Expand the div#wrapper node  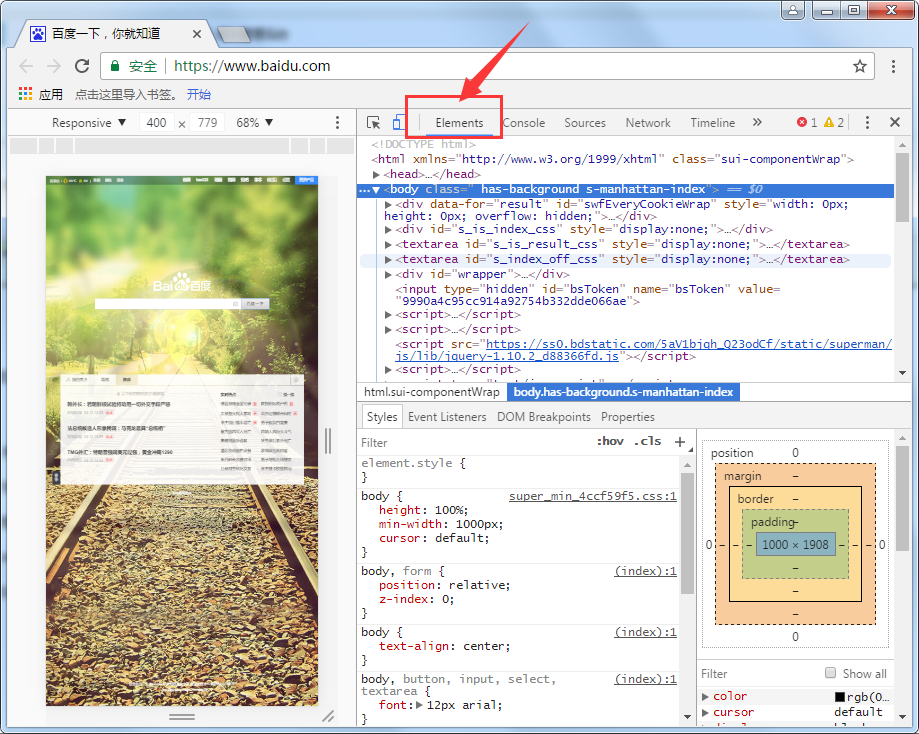(x=389, y=274)
